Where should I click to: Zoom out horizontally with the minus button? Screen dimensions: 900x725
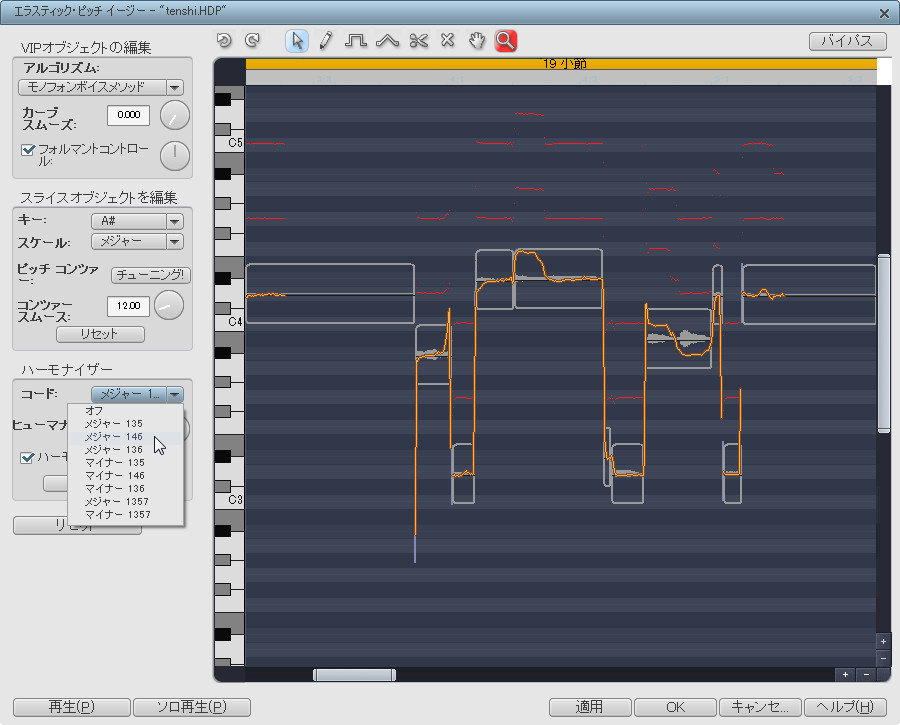click(x=866, y=674)
